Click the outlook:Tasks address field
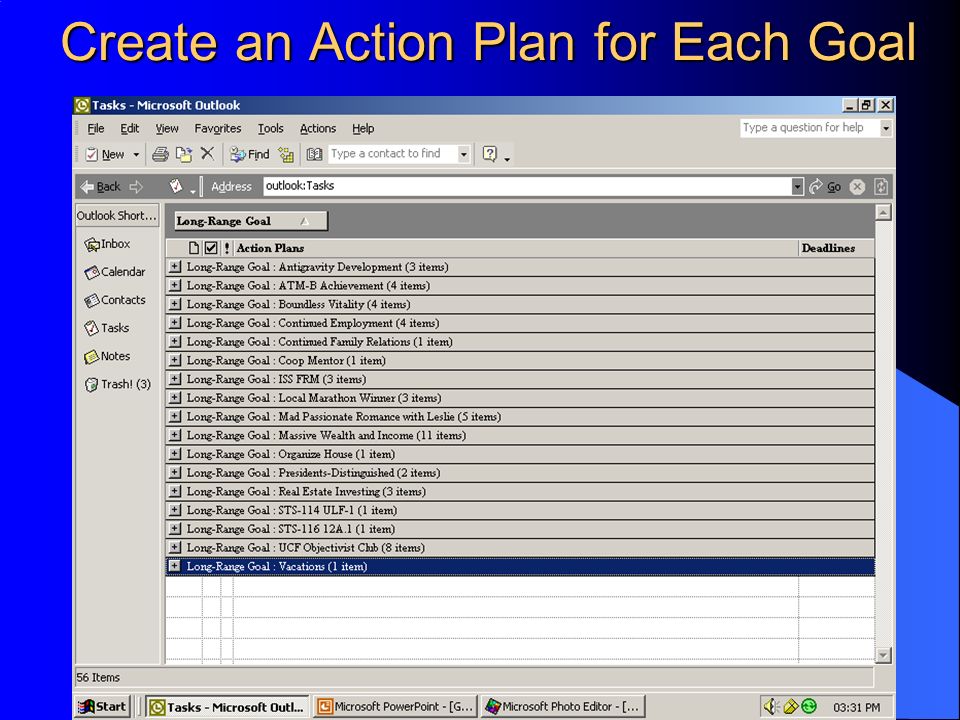Screen dimensions: 960x720 527,186
